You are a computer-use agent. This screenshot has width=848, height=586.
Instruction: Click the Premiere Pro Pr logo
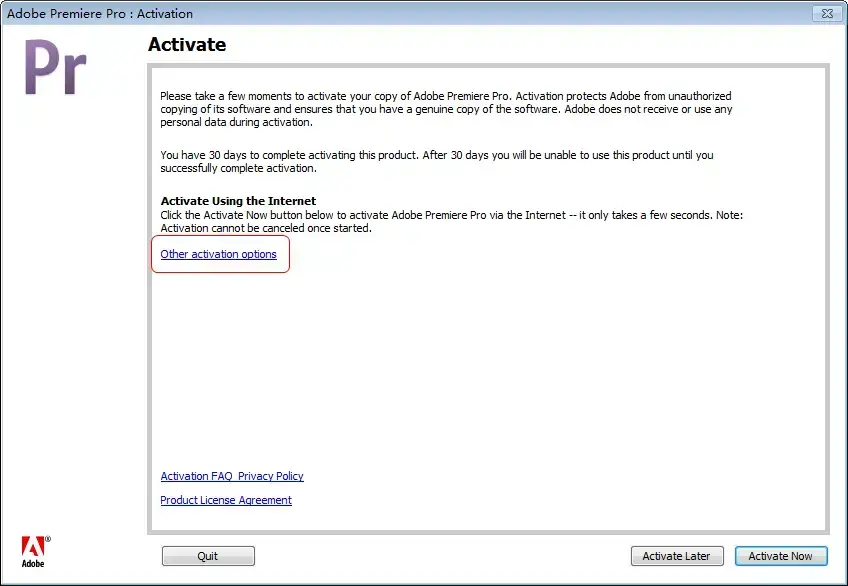pos(55,68)
